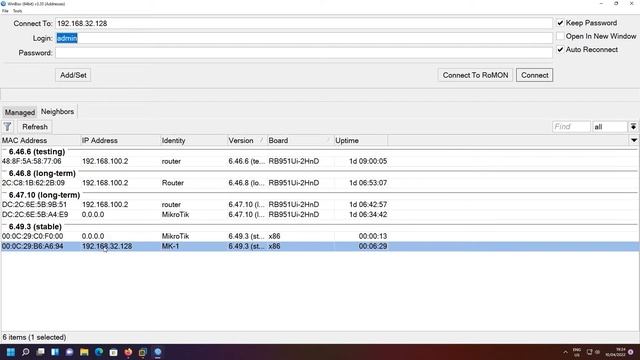Viewport: 640px width, 360px height.
Task: Open the notification center badge
Action: click(x=631, y=352)
